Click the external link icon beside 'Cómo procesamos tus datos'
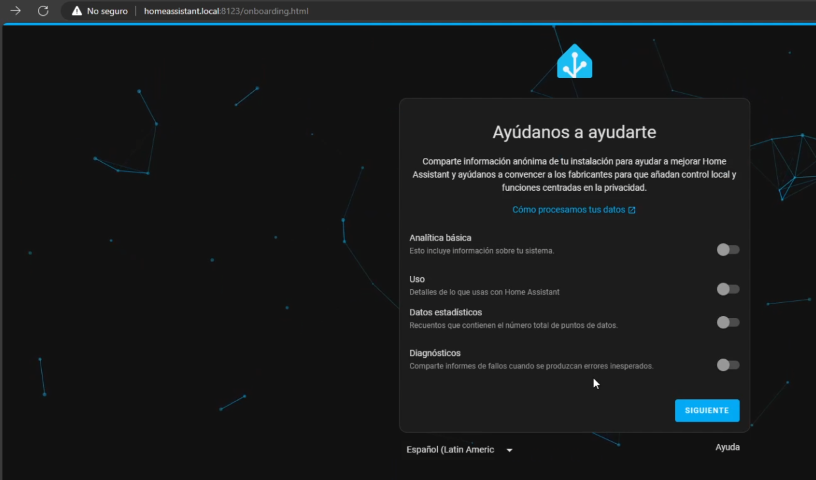The width and height of the screenshot is (816, 480). 632,210
